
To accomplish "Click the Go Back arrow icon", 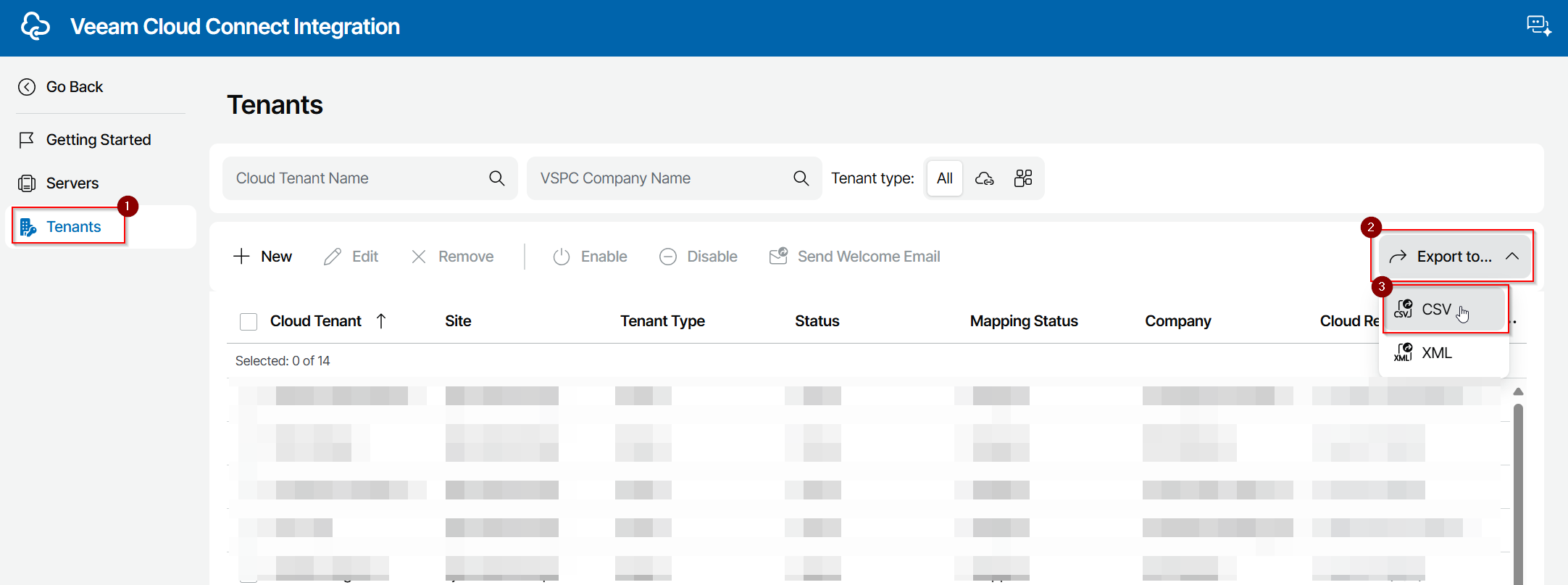I will click(27, 87).
